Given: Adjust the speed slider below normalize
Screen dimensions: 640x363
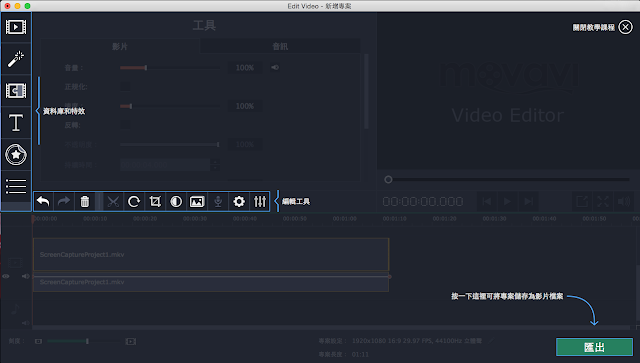Looking at the screenshot, I should coord(169,106).
